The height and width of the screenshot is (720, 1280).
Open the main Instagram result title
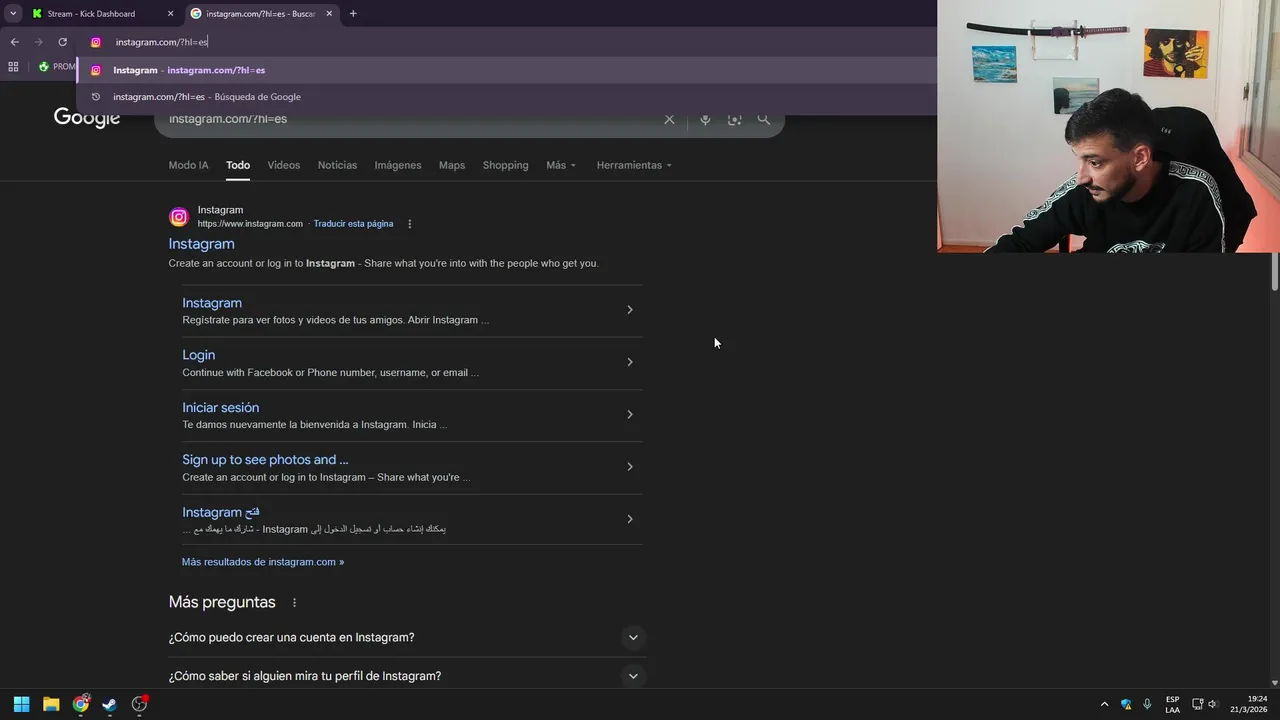pos(201,244)
